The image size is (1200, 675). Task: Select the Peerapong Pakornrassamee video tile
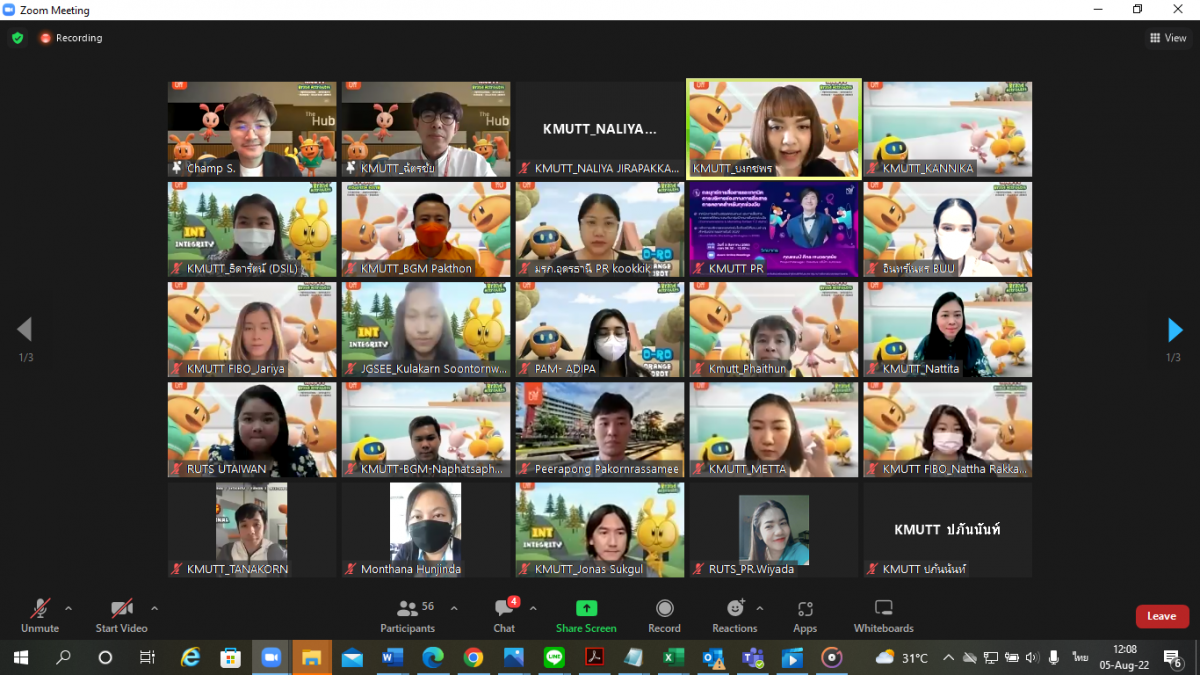(x=600, y=429)
